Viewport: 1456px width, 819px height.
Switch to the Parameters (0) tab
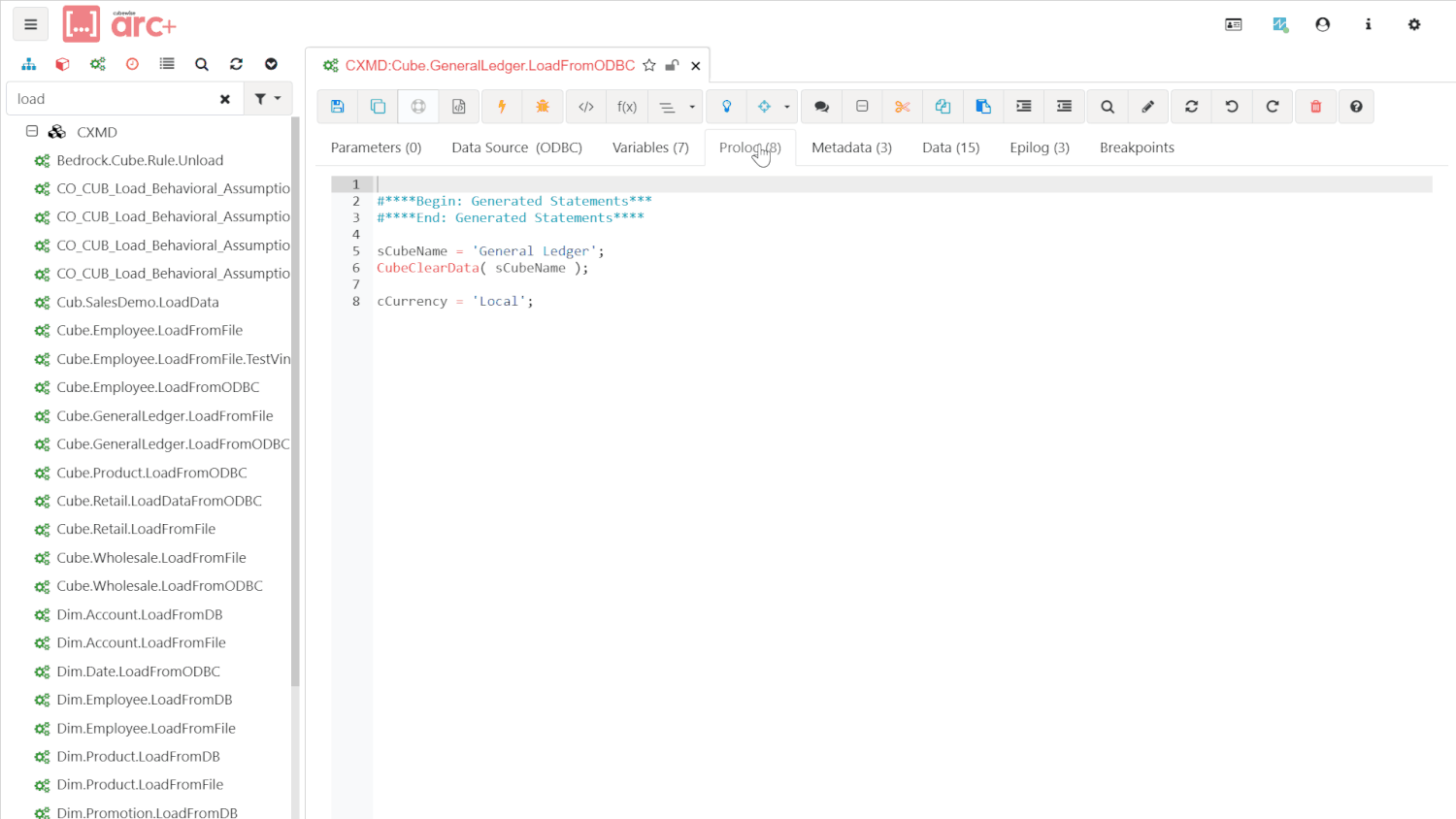click(x=377, y=147)
